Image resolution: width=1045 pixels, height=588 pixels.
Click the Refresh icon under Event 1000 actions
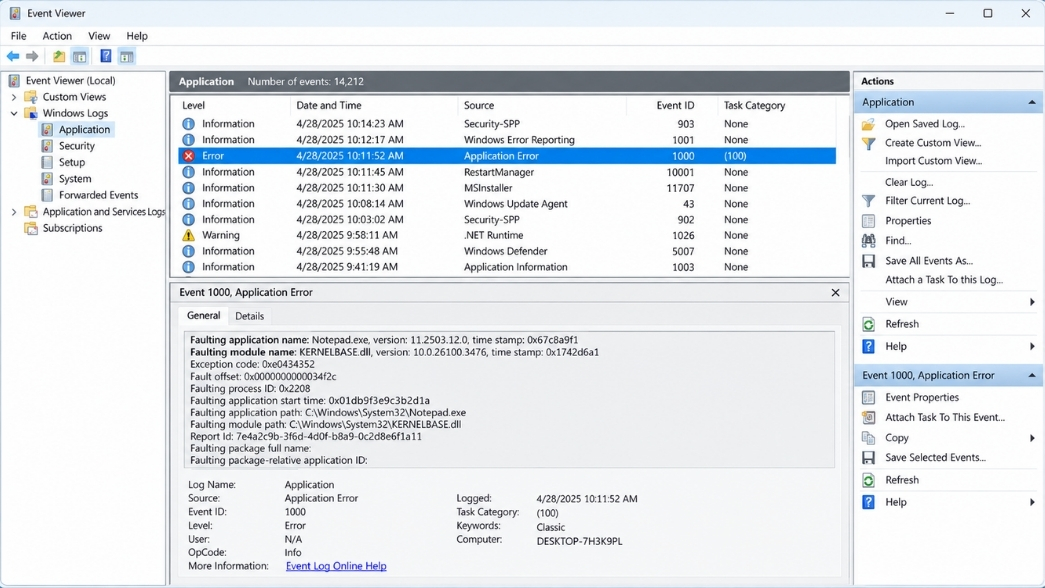pos(868,480)
